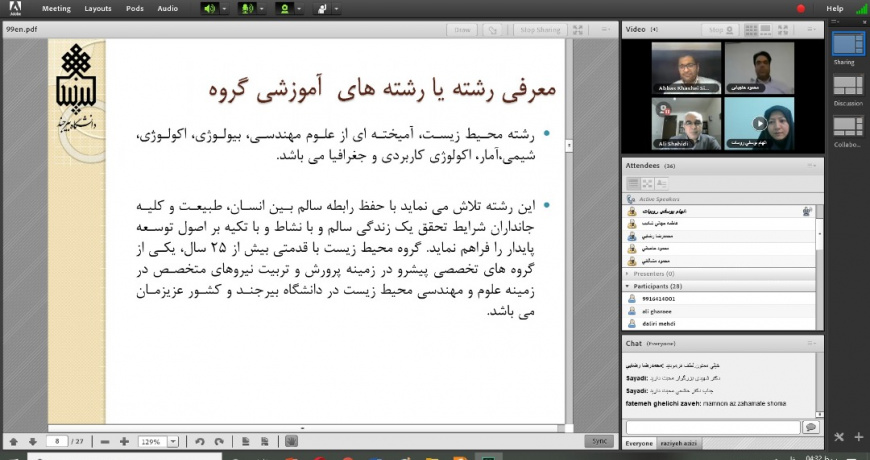The width and height of the screenshot is (870, 460).
Task: Open the microphone options dropdown arrow
Action: (262, 9)
